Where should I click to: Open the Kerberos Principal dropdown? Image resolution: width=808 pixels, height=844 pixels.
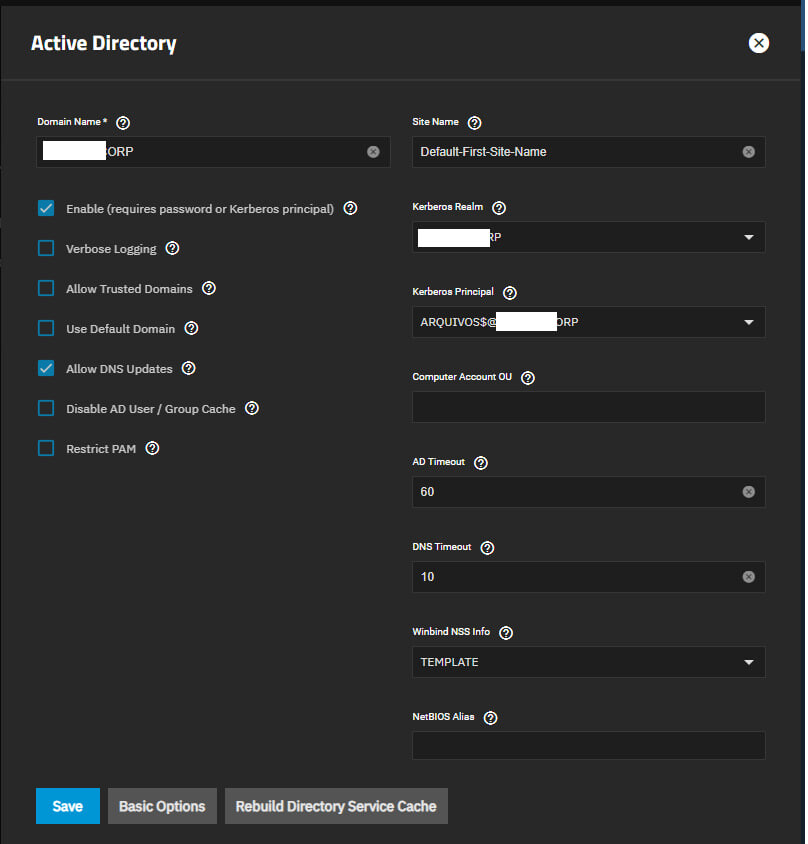click(748, 322)
